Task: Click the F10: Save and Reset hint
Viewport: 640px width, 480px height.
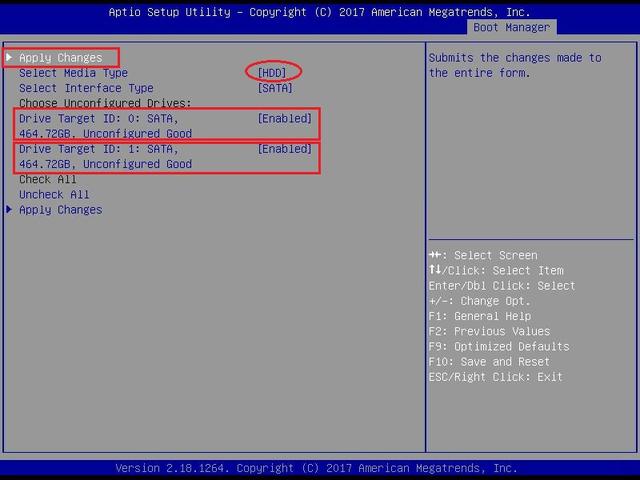Action: click(x=489, y=362)
